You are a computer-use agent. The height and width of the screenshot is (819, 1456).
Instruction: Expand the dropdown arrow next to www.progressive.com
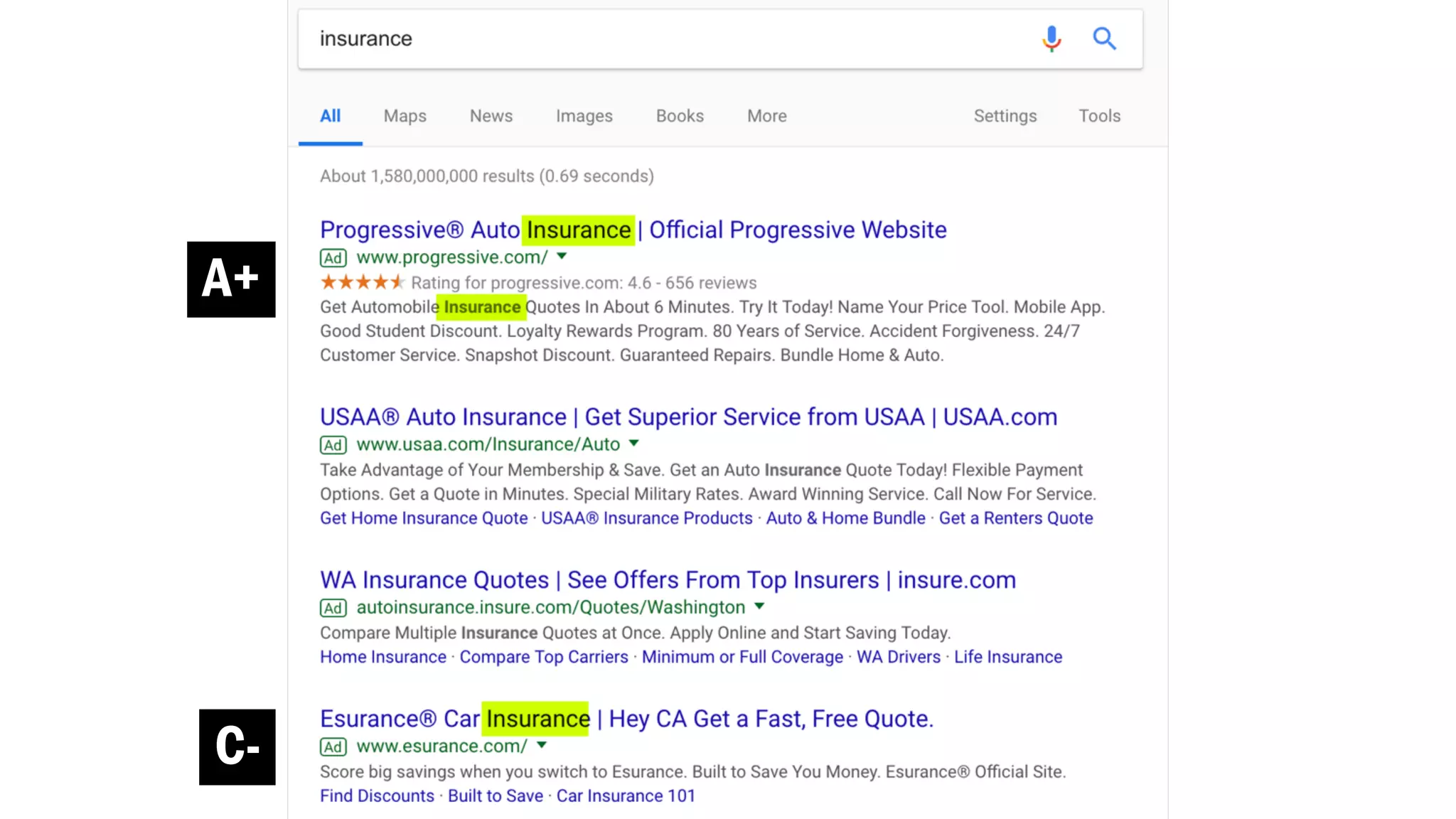coord(562,256)
